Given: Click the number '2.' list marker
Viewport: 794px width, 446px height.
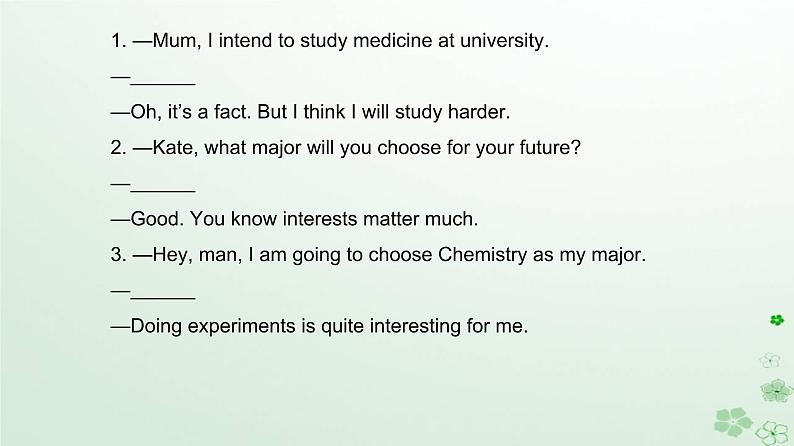Looking at the screenshot, I should pos(118,147).
